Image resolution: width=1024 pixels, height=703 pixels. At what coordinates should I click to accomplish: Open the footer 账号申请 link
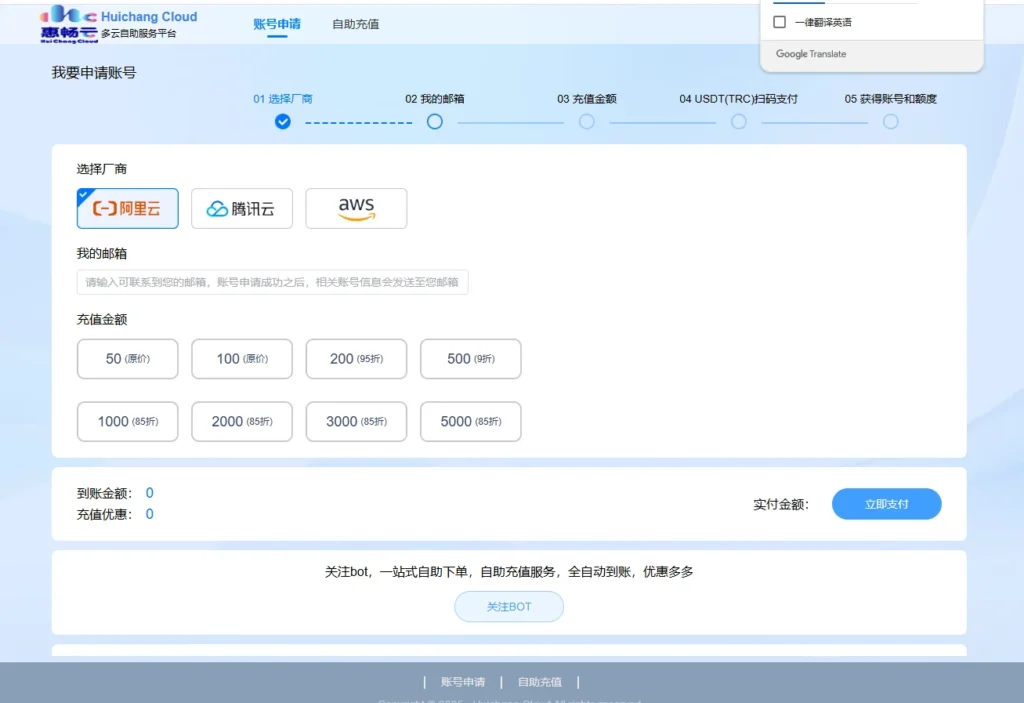pos(463,682)
